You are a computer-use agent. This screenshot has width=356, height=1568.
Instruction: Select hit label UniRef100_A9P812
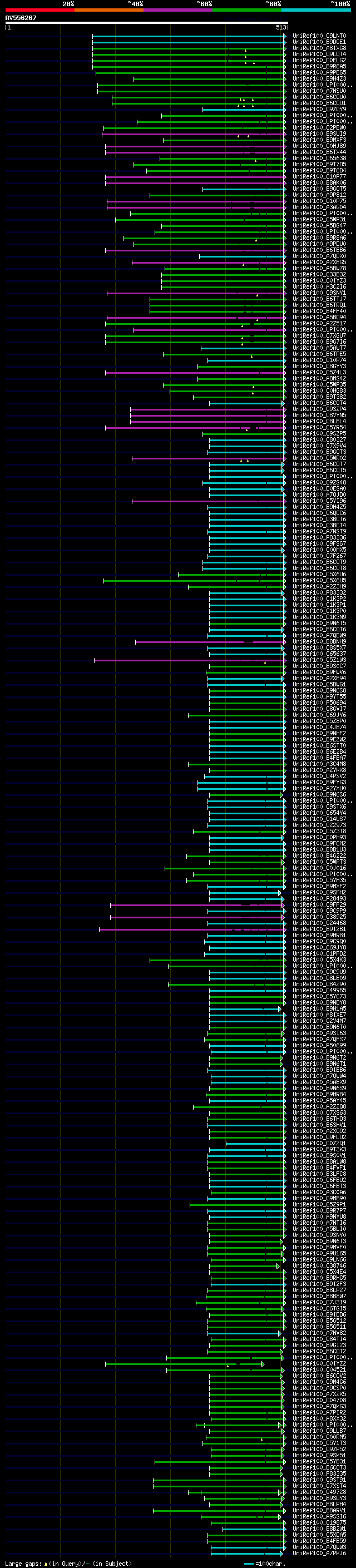(x=319, y=195)
